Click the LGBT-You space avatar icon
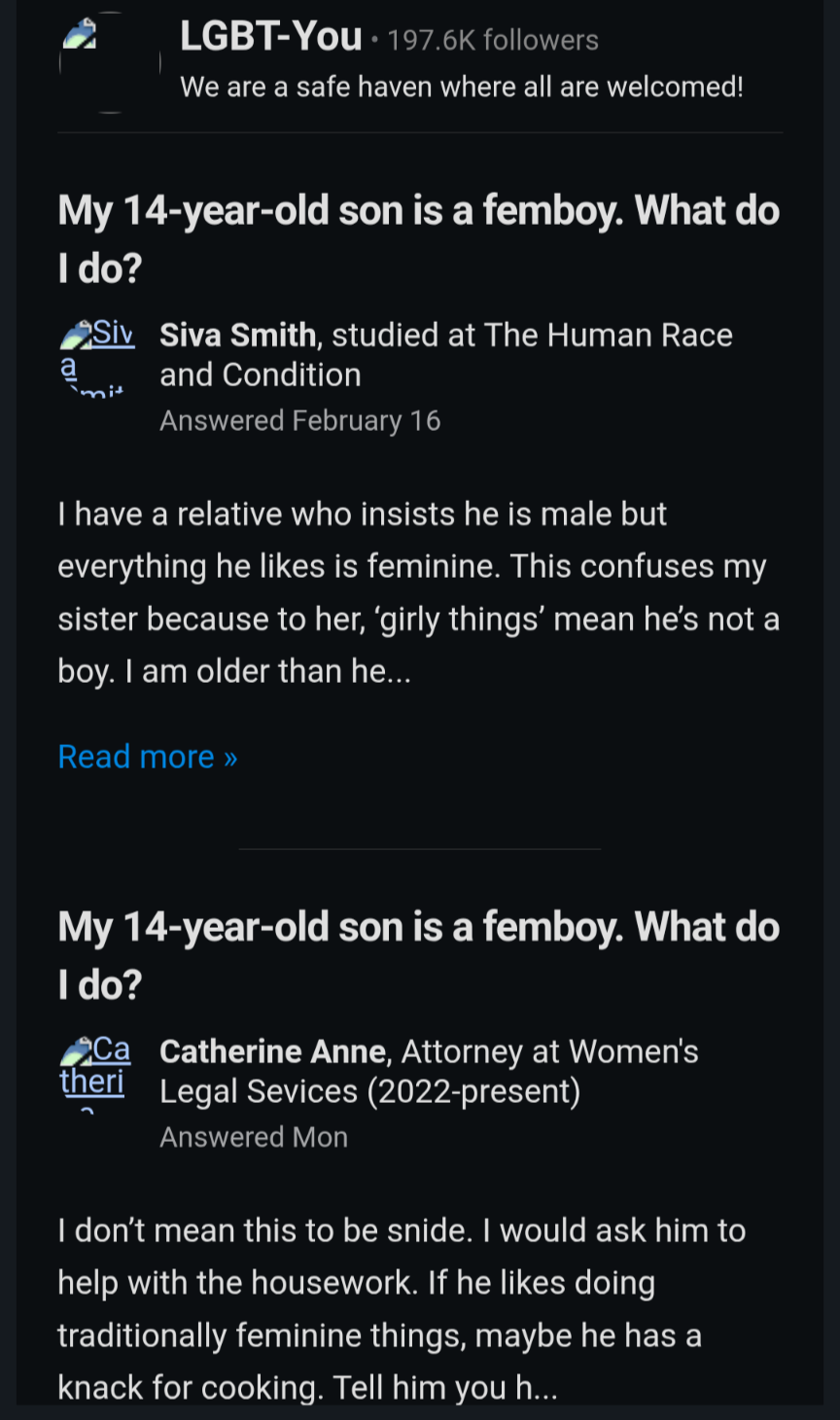840x1420 pixels. pos(109,62)
